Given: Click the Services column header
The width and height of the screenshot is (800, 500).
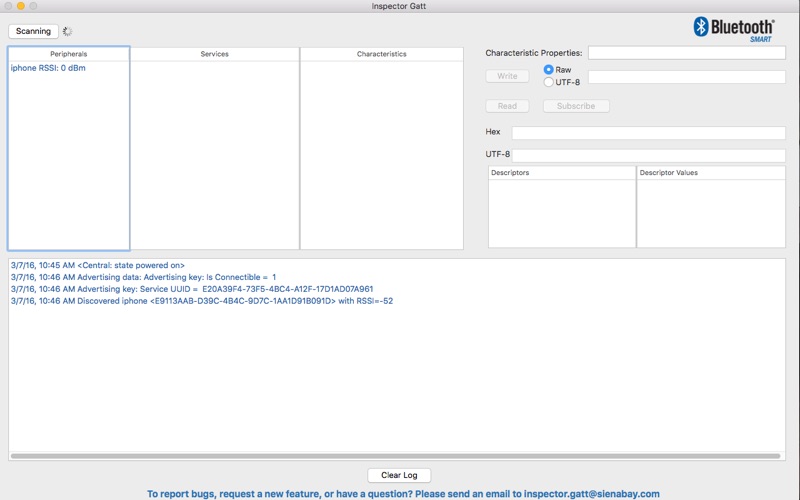Looking at the screenshot, I should coord(214,54).
